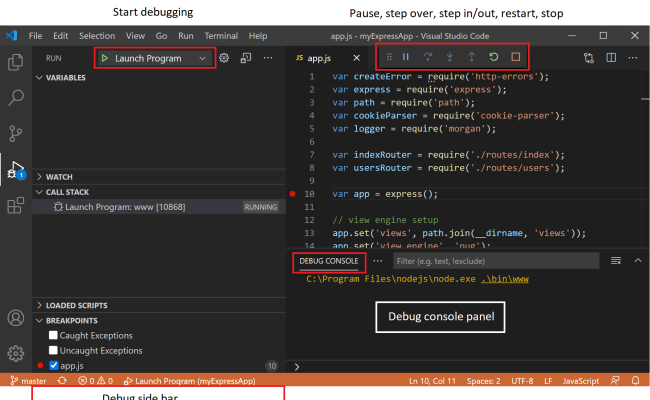This screenshot has width=650, height=400.
Task: Click the Step Over debug button
Action: 428,57
